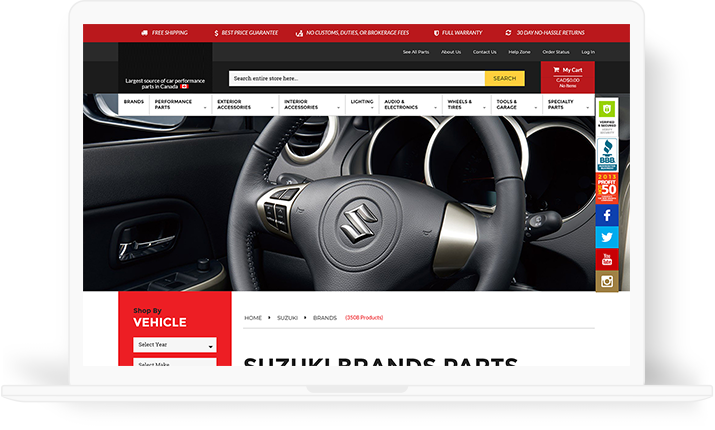Open the Select Year dropdown
Viewport: 715px width, 430px height.
point(175,345)
